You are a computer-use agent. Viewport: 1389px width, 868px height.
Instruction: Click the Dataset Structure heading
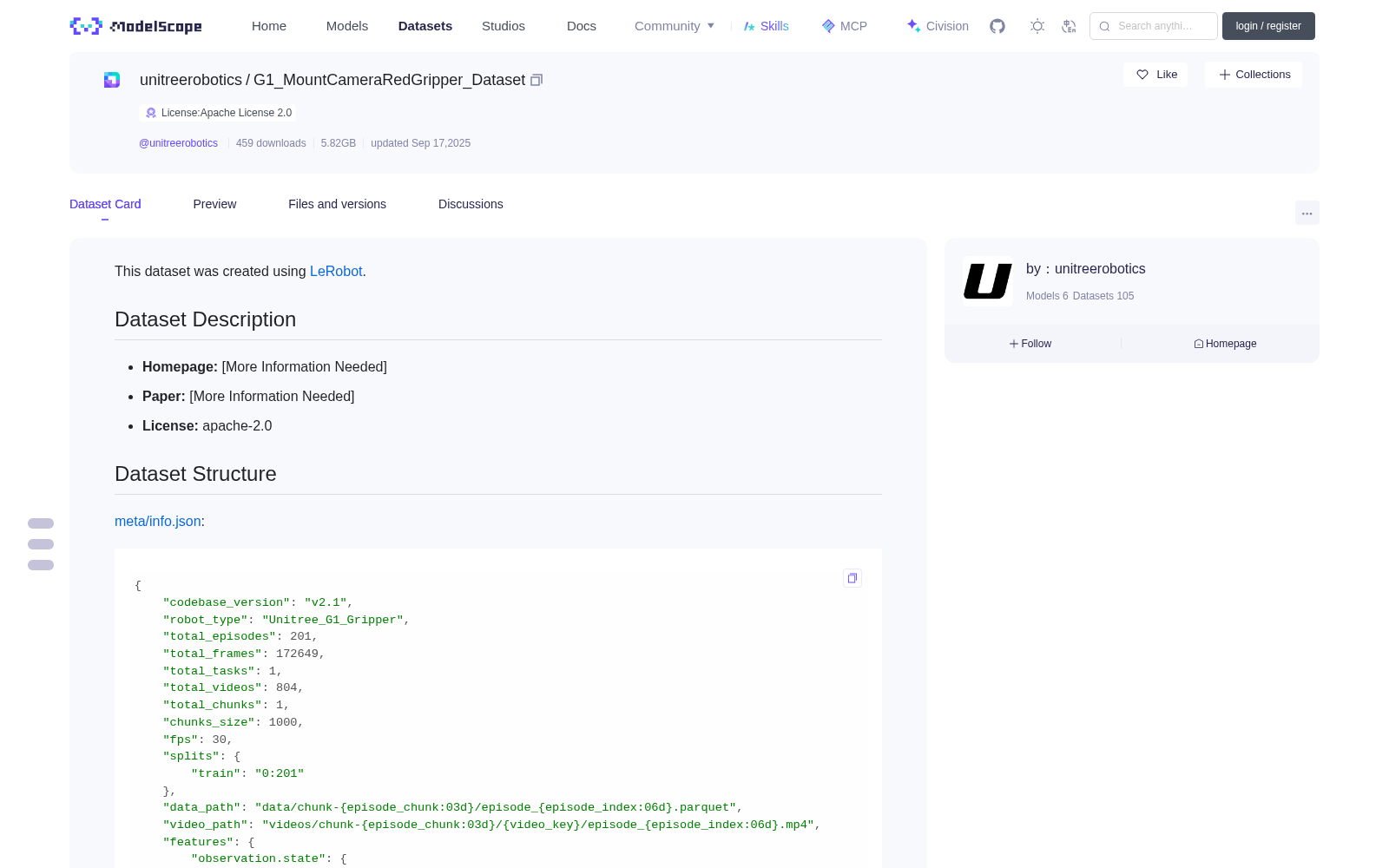point(196,474)
